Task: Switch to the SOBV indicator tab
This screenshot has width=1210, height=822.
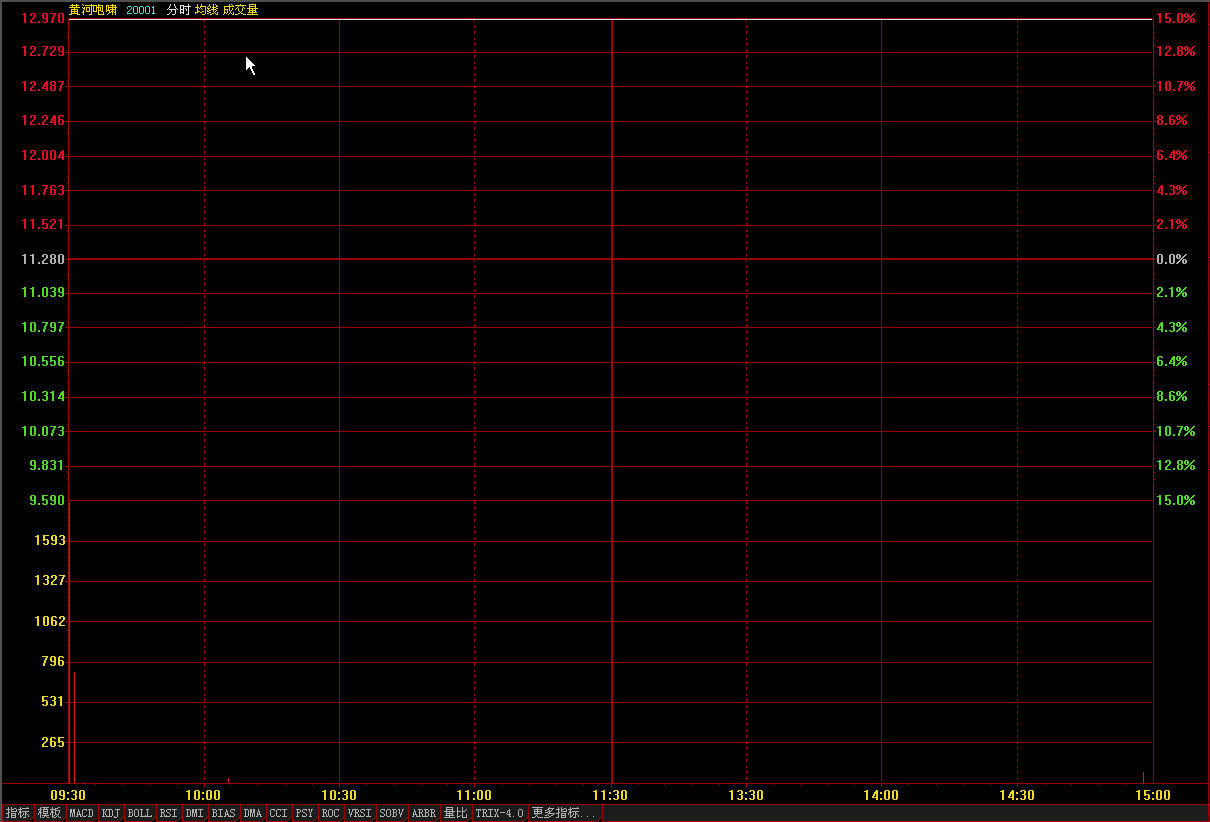Action: pos(391,813)
